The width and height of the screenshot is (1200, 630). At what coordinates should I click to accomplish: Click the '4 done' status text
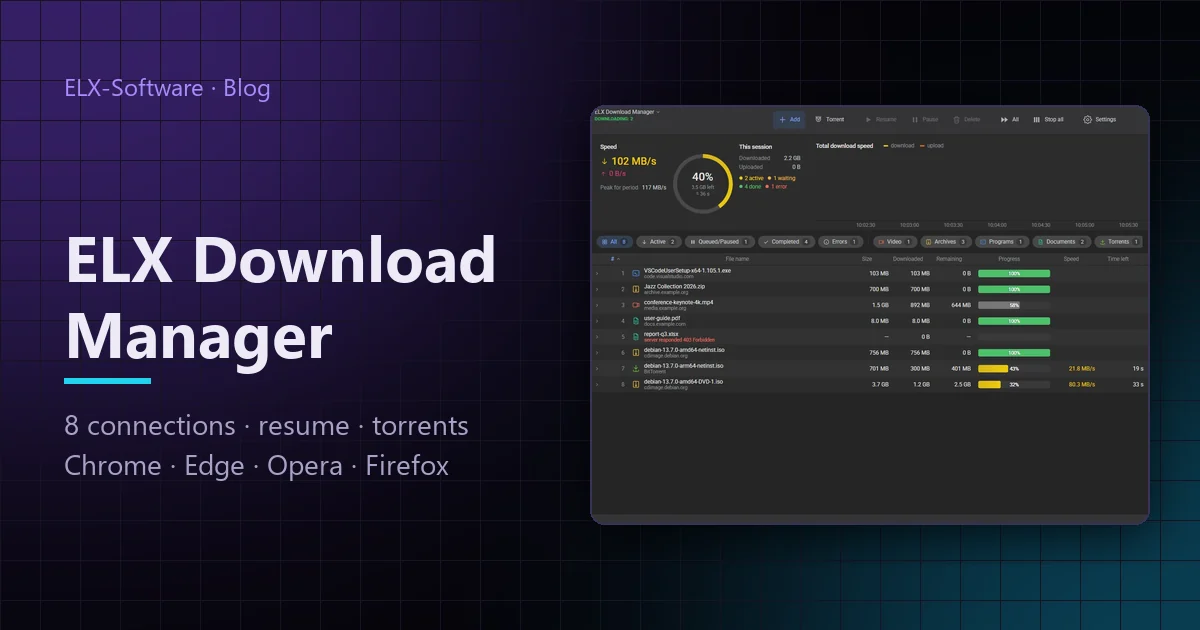750,186
